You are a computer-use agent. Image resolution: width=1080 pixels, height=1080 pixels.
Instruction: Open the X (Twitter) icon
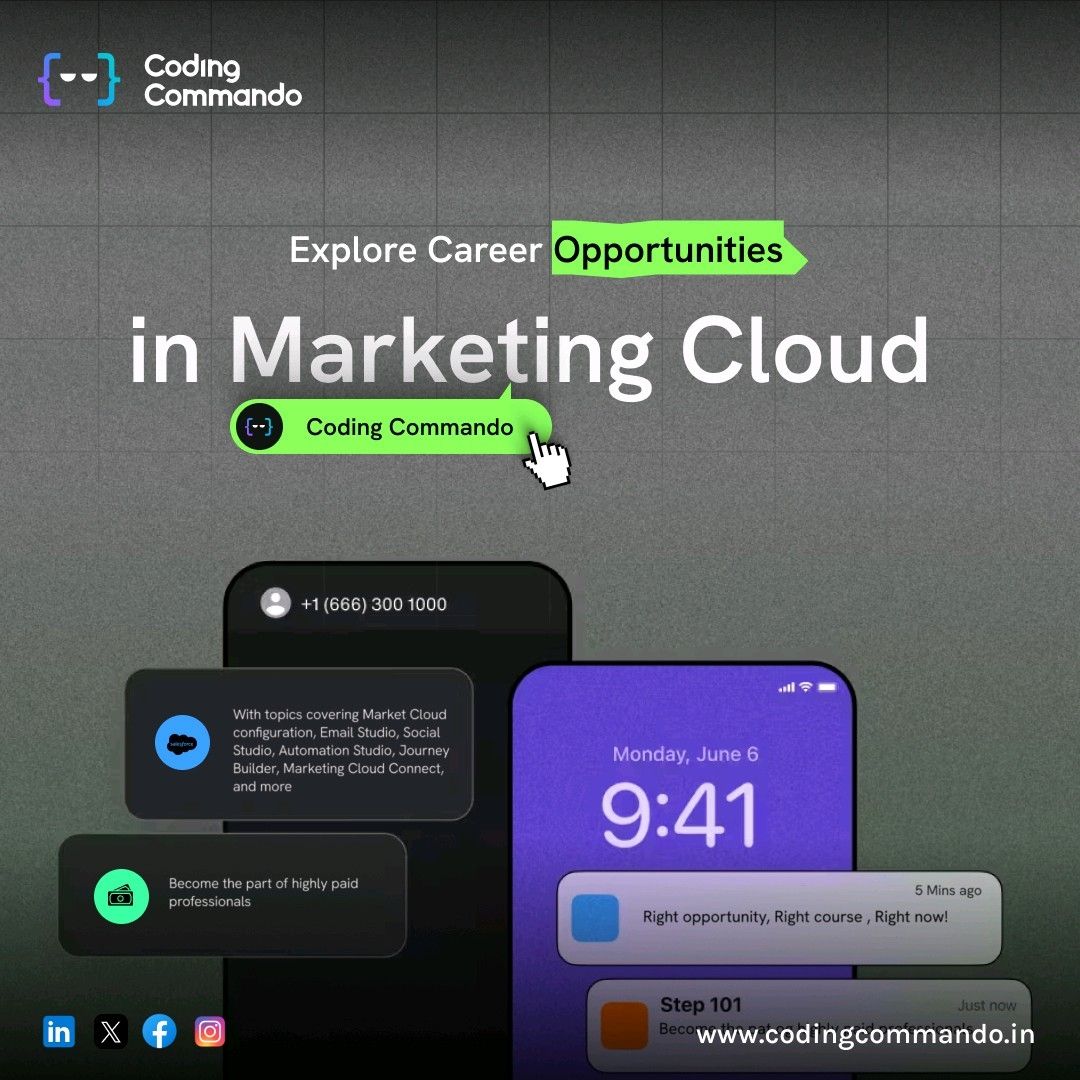coord(110,1031)
